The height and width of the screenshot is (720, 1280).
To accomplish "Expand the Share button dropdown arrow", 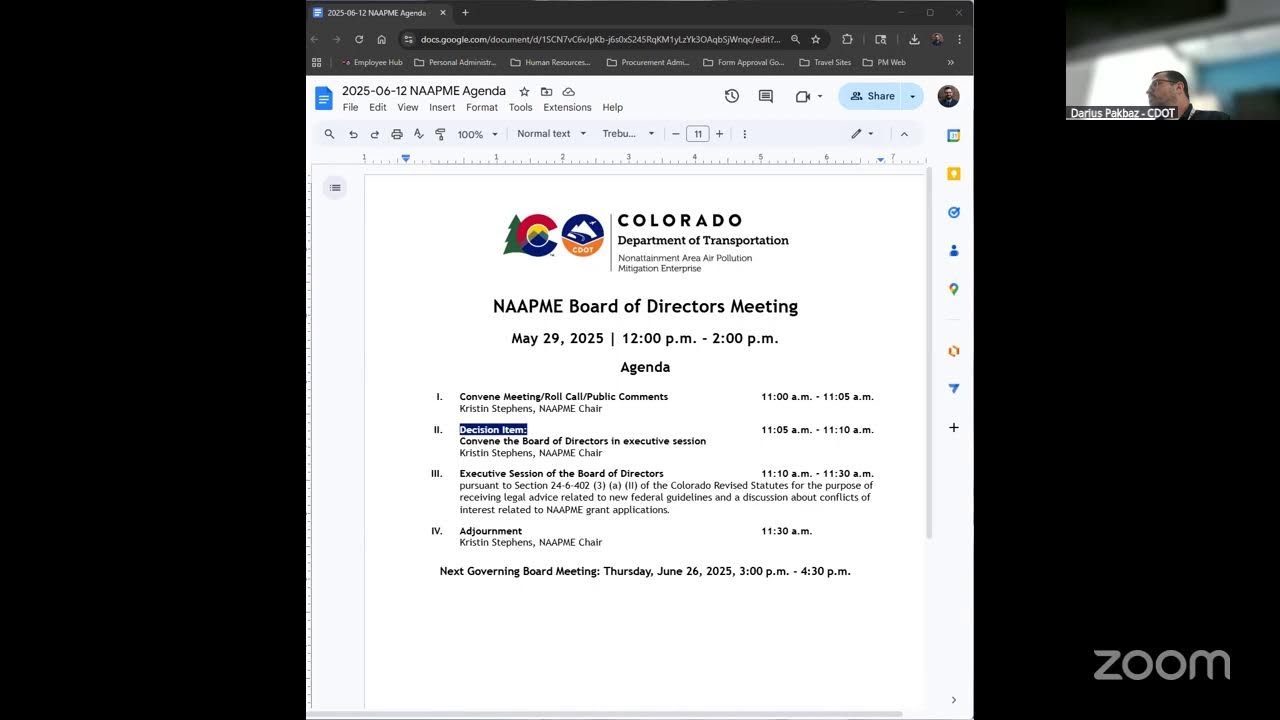I will click(x=912, y=96).
